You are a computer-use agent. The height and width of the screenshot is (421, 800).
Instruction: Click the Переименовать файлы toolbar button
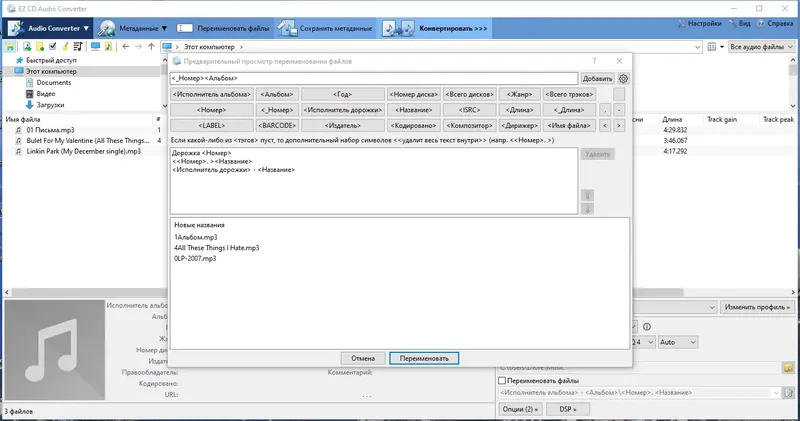pyautogui.click(x=223, y=28)
